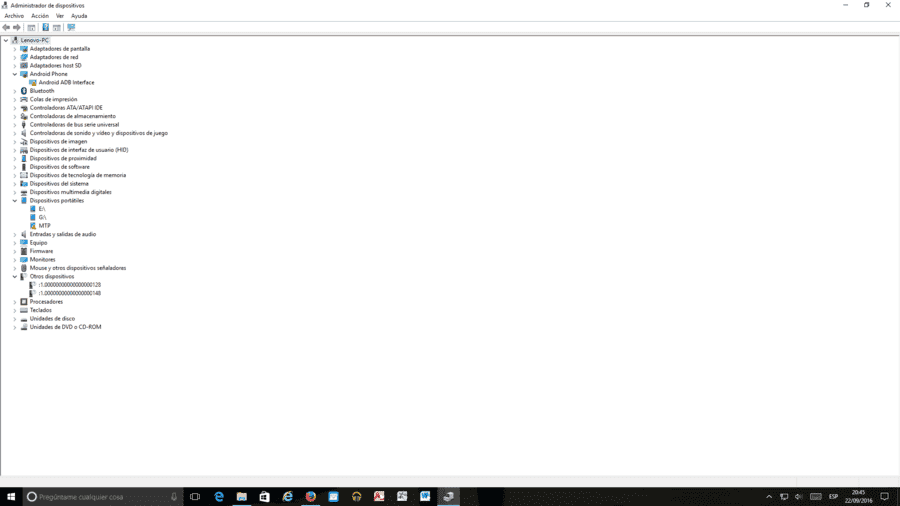Launch Microsoft Edge from the taskbar

(219, 497)
